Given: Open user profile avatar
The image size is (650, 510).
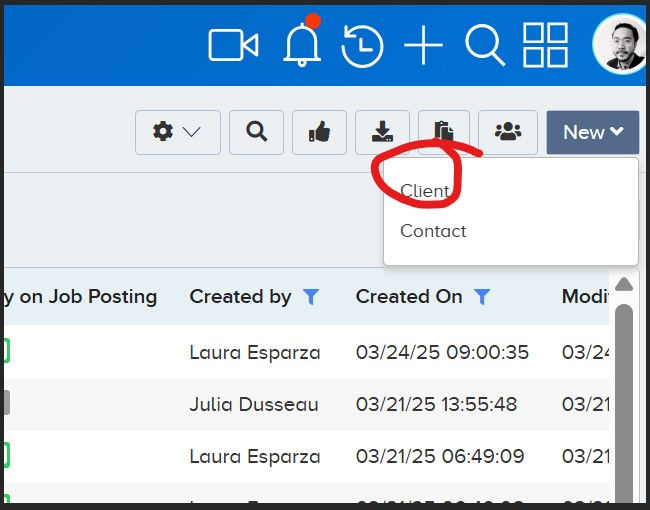Looking at the screenshot, I should (621, 45).
